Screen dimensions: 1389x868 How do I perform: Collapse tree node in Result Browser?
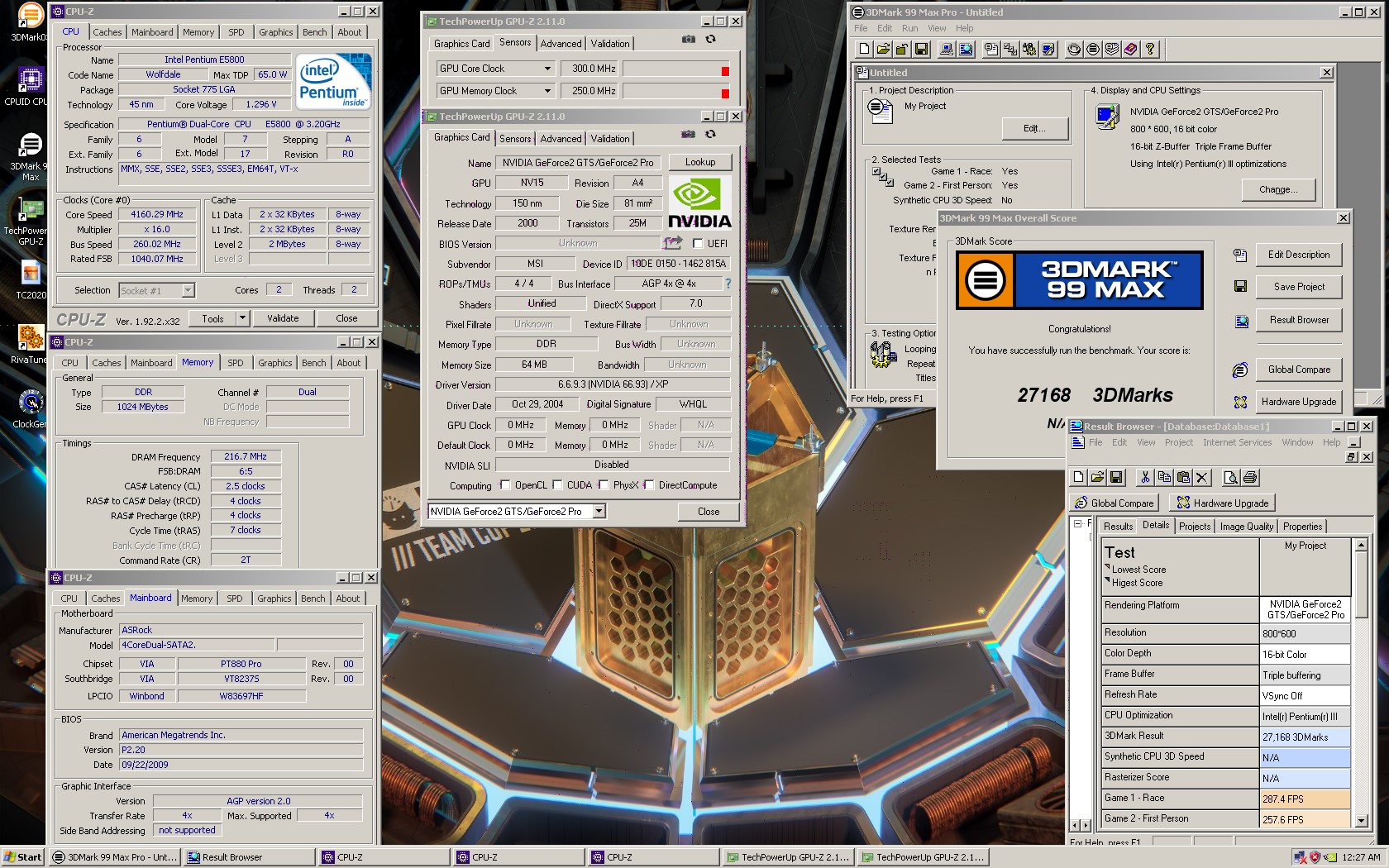pos(1077,524)
